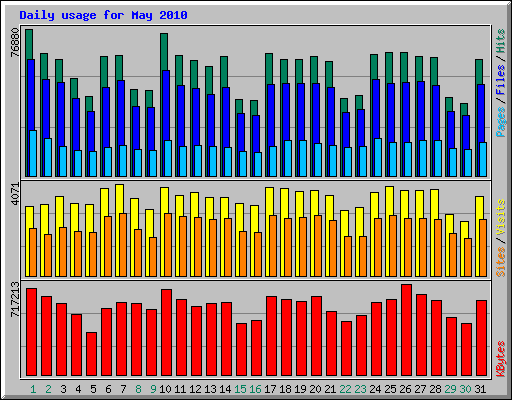Click day label 18 on the x-axis
This screenshot has width=512, height=400.
coord(285,389)
